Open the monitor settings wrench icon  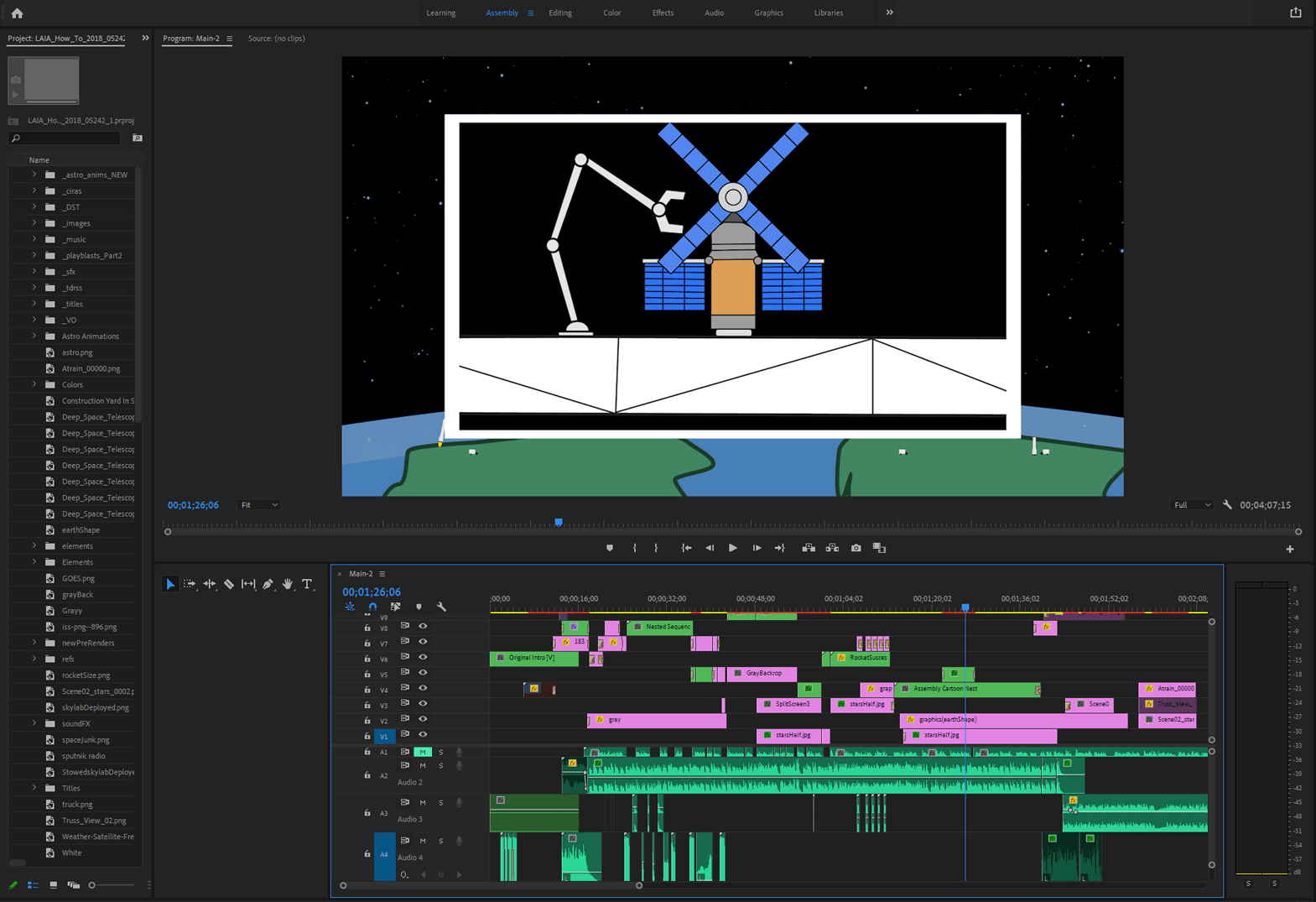coord(1227,505)
